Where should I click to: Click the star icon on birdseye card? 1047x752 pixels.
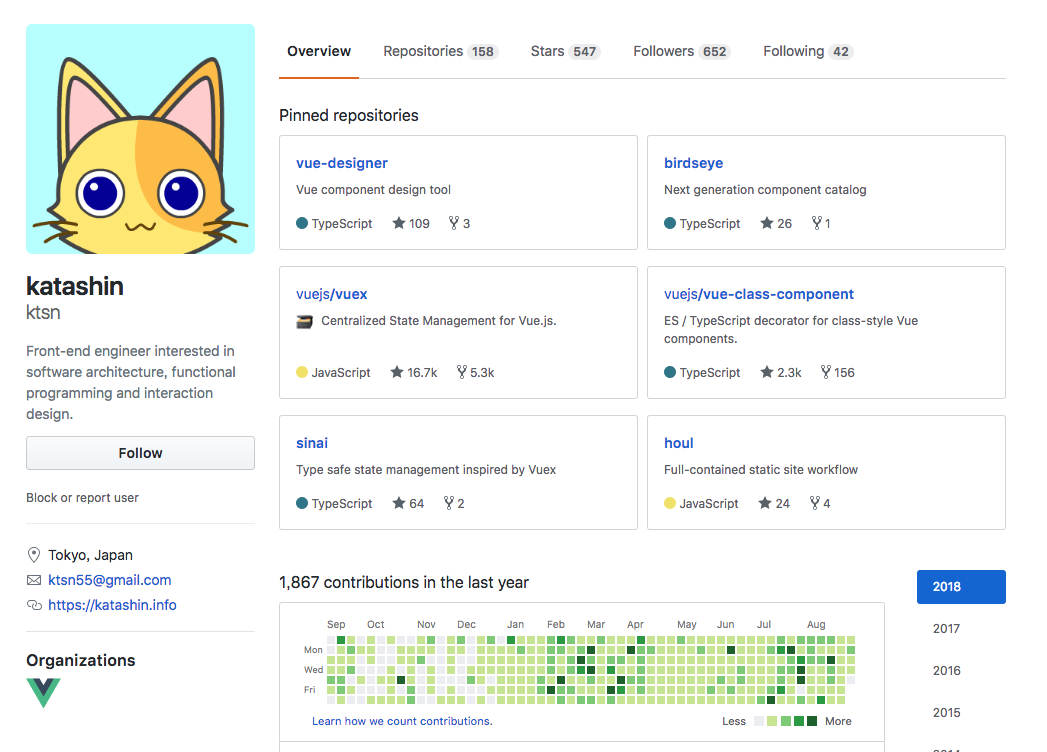pos(767,223)
